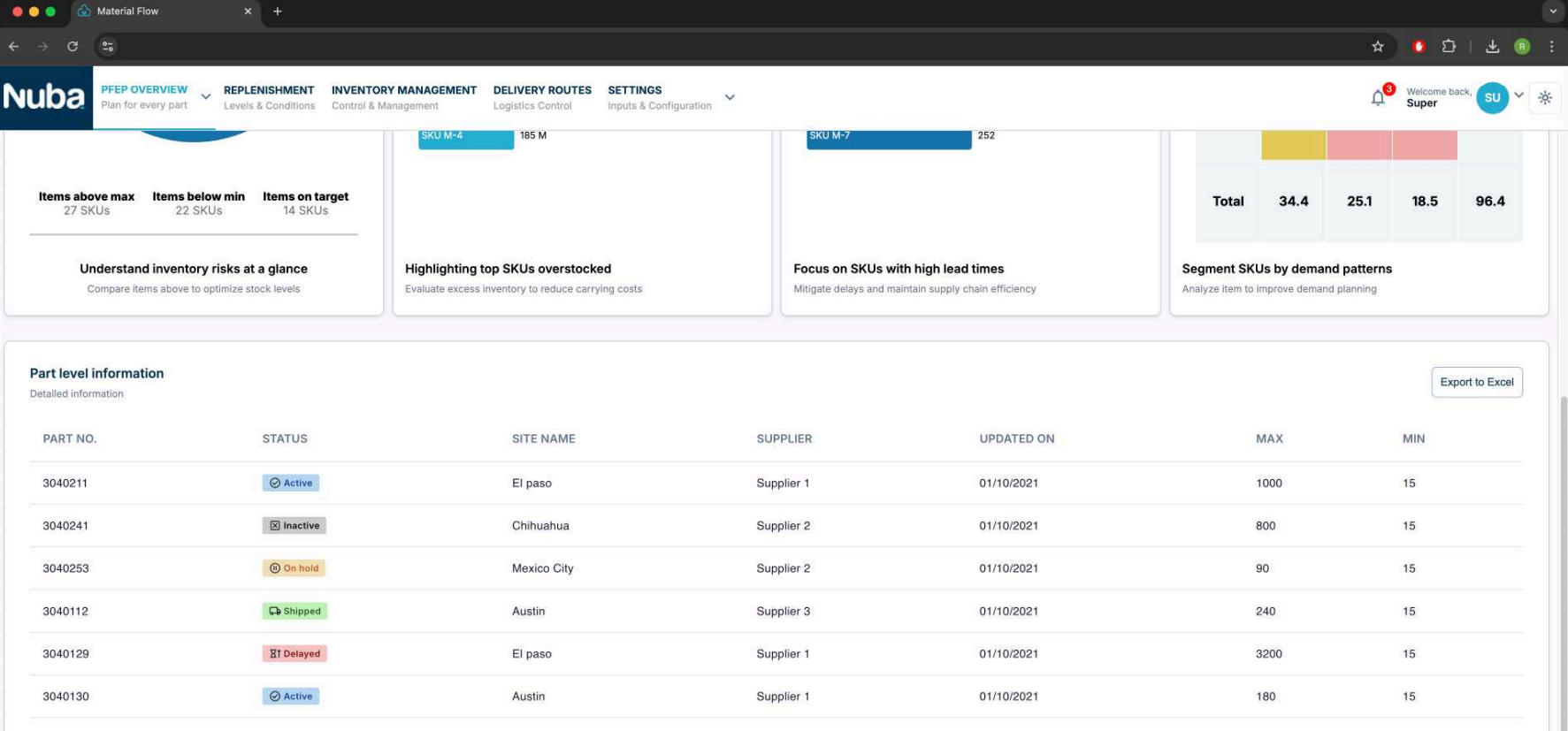Sort by the Updated On column header

pyautogui.click(x=1016, y=438)
